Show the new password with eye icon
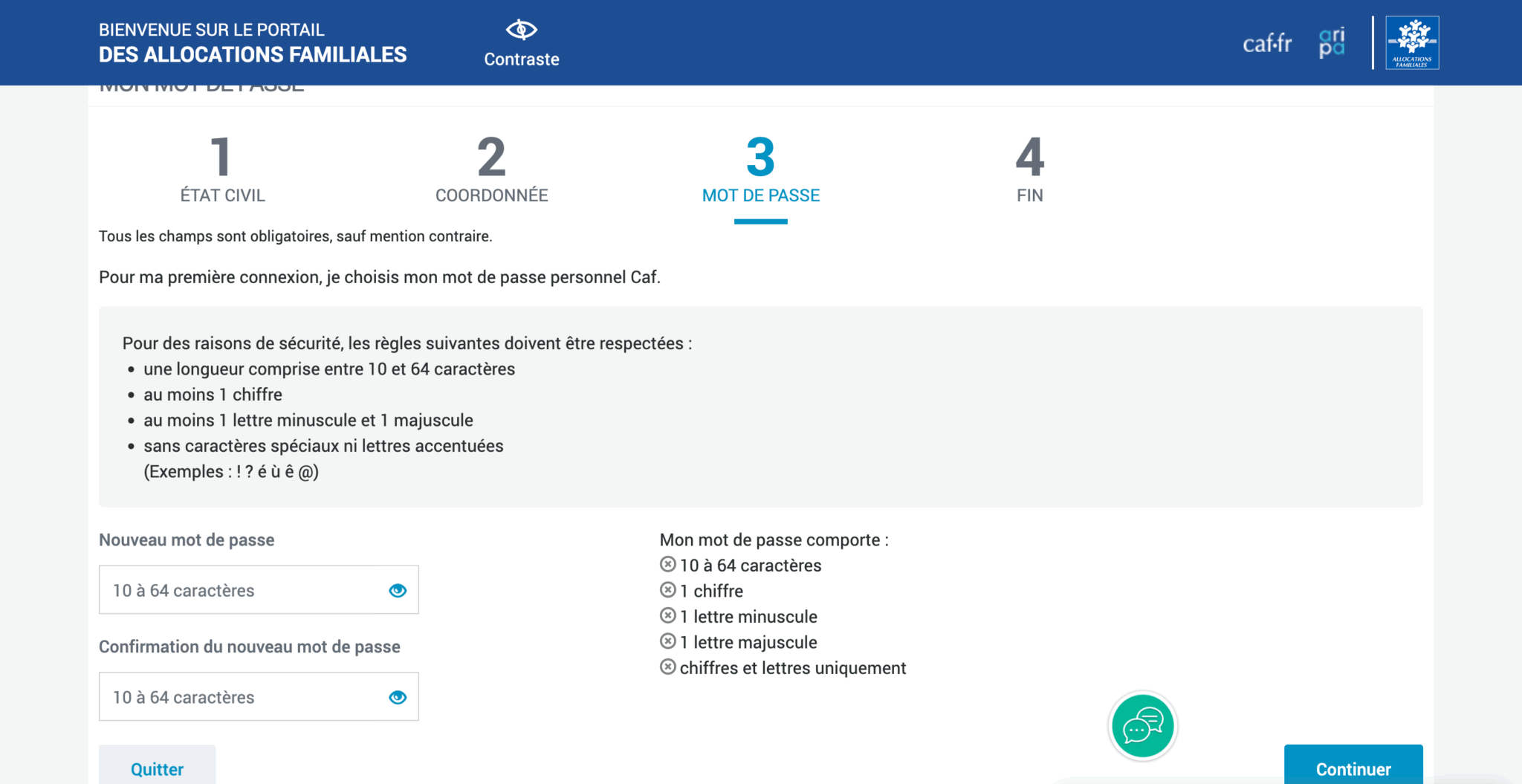 (398, 590)
